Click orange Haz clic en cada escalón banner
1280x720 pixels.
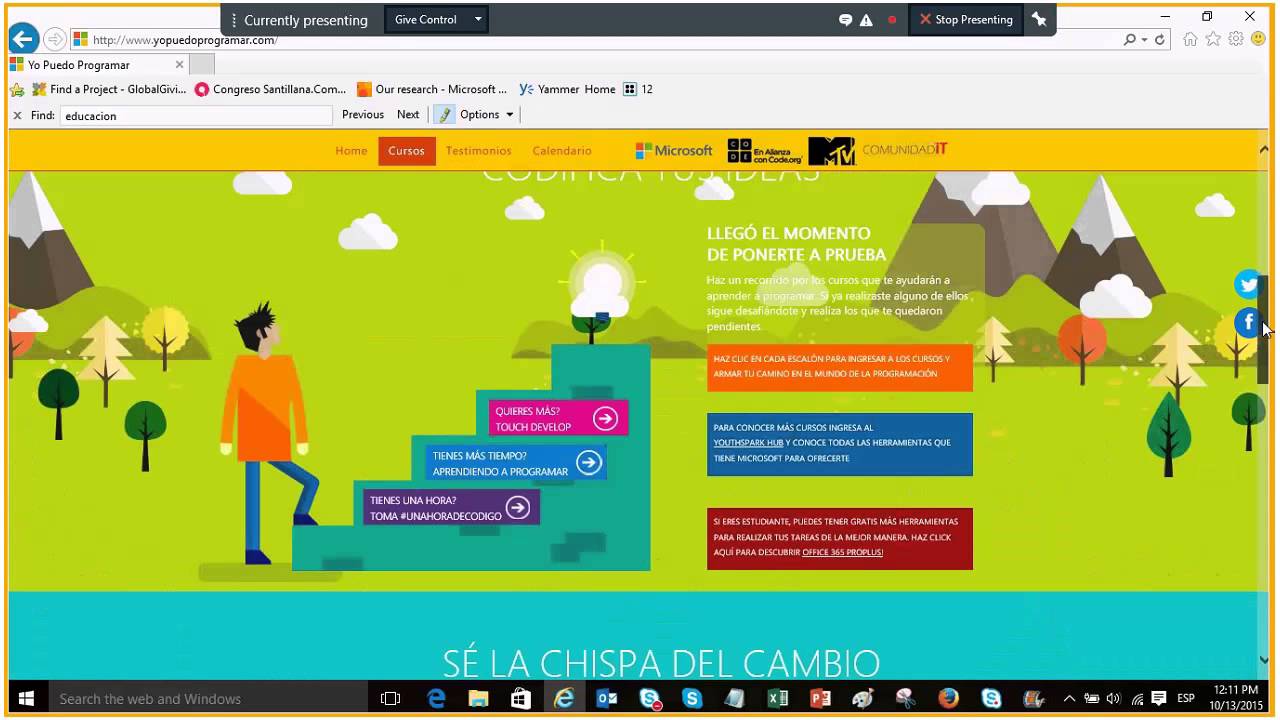tap(840, 367)
